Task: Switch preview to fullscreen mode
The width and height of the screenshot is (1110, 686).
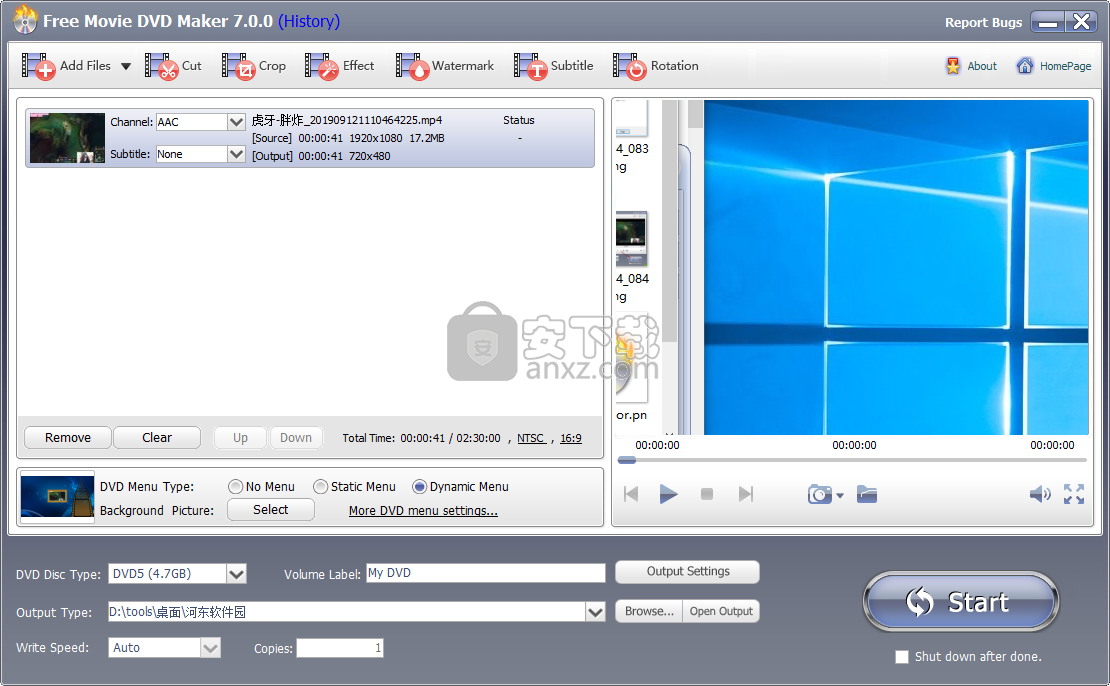Action: click(x=1074, y=493)
